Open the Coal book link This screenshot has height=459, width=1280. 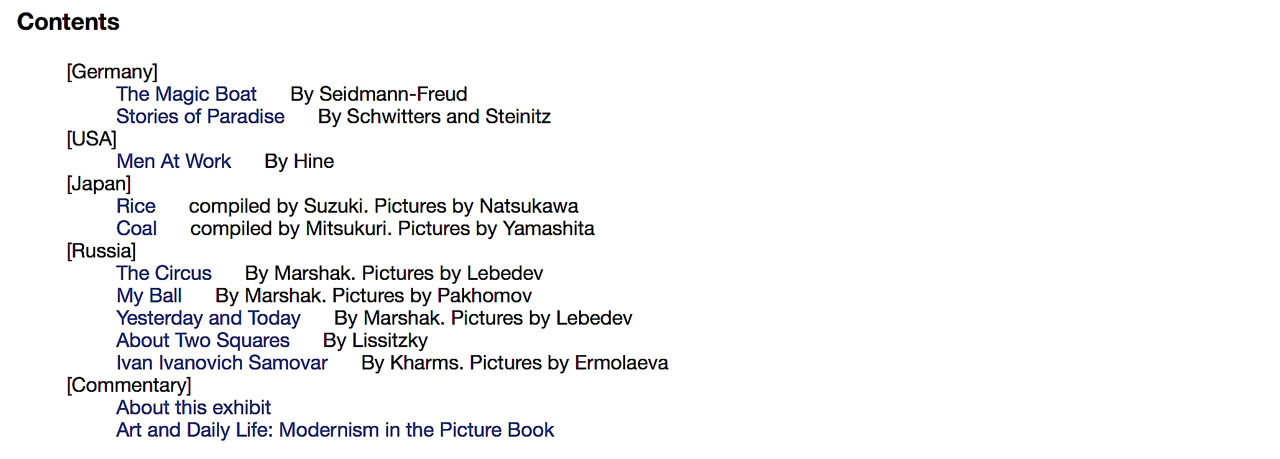[136, 229]
